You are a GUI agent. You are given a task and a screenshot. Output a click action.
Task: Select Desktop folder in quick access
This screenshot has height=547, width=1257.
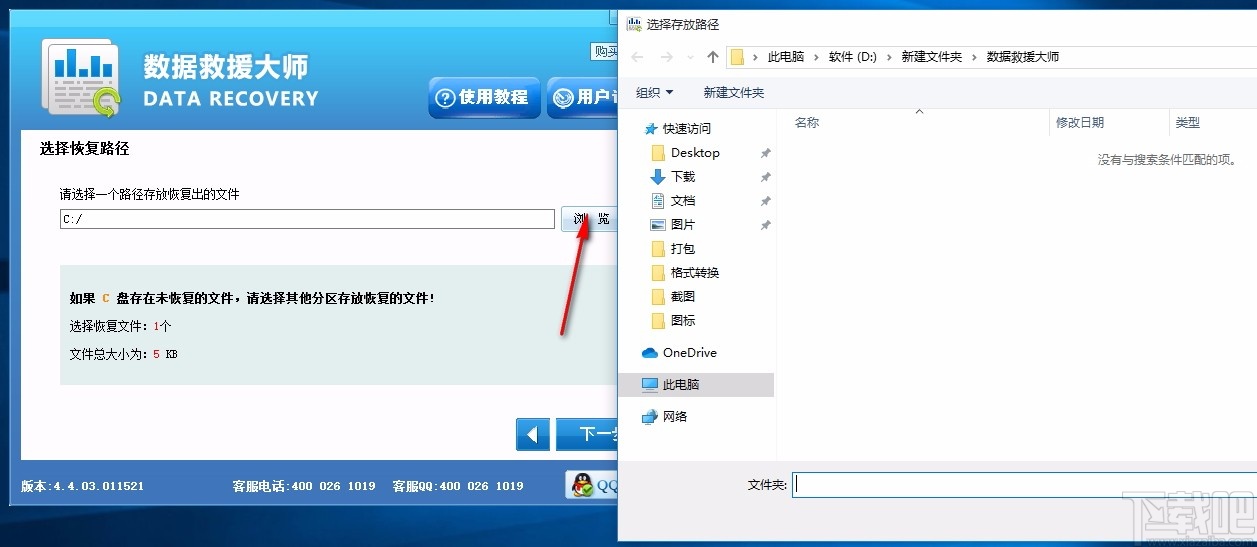(x=695, y=152)
